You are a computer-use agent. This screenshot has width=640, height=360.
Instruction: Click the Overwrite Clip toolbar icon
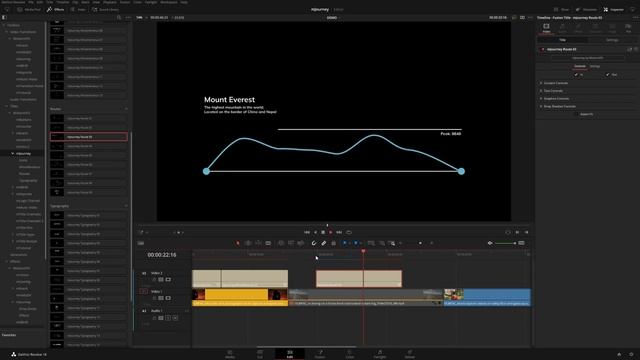coord(291,243)
